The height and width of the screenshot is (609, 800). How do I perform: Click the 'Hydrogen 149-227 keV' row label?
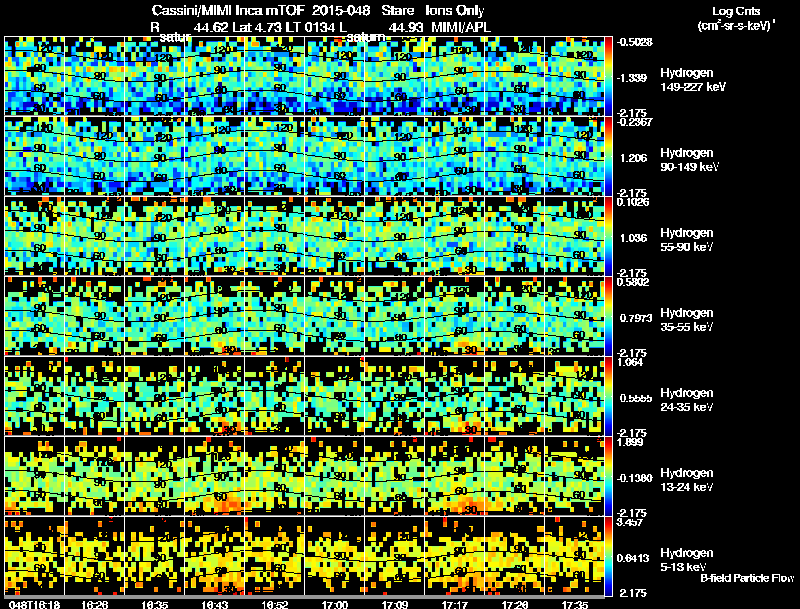[x=693, y=80]
